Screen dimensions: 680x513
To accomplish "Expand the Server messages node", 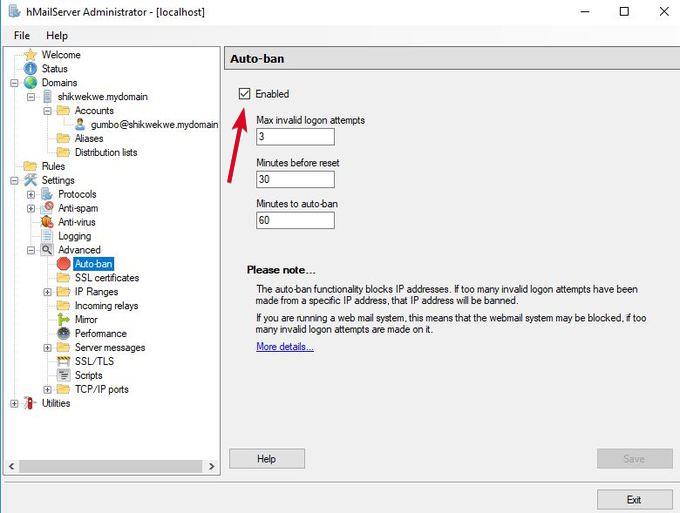I will pos(47,348).
